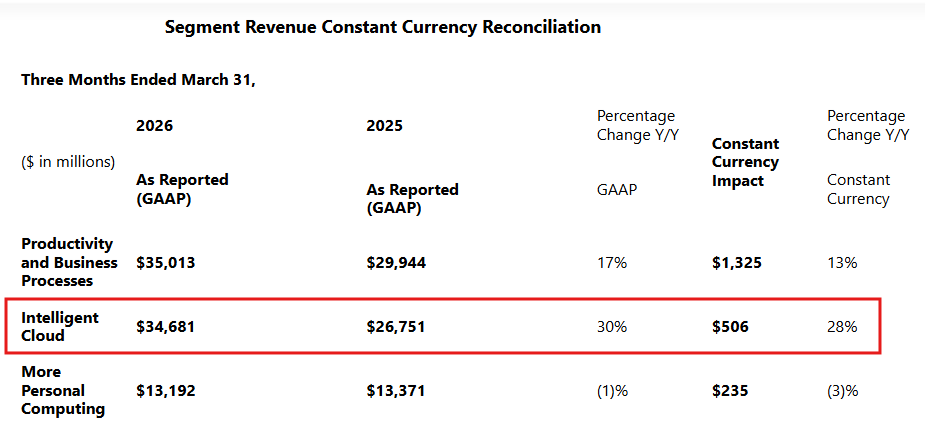Screen dimensions: 926x433
Task: Select the More Personal Computing row label
Action: point(63,390)
